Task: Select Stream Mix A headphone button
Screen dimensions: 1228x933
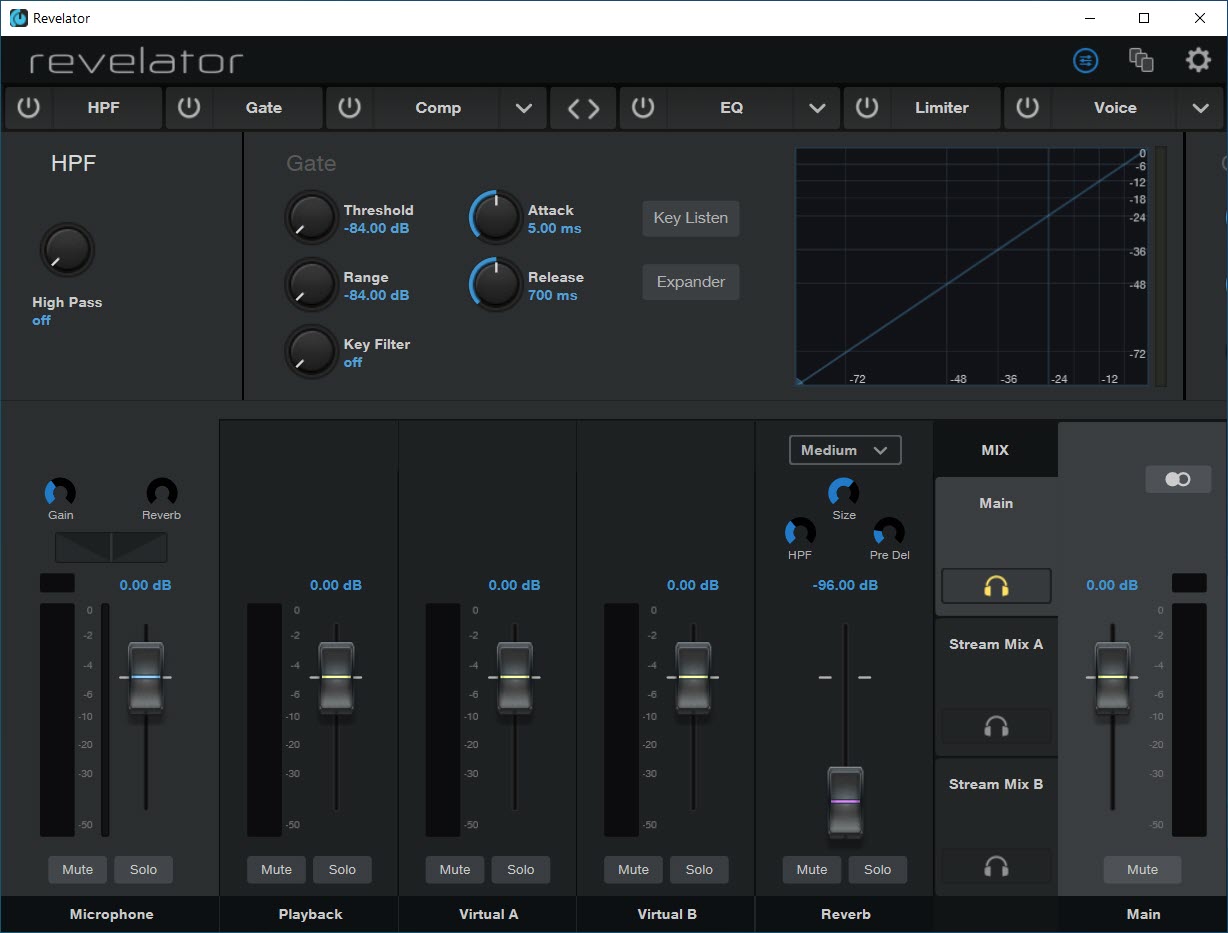Action: [x=996, y=726]
